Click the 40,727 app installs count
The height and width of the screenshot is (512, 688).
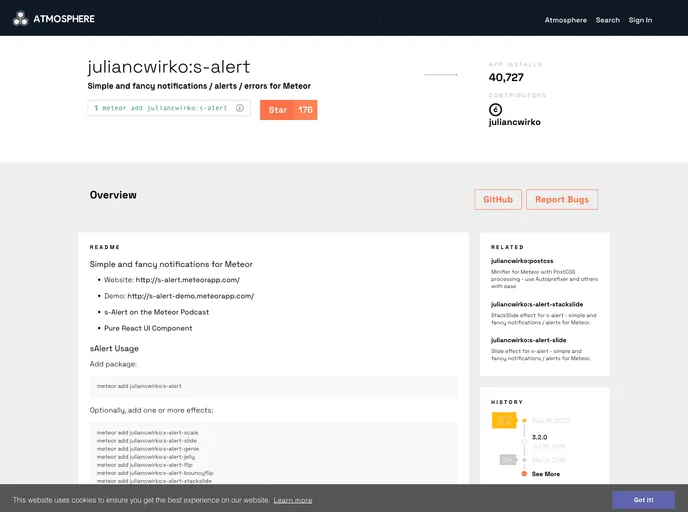[x=506, y=78]
